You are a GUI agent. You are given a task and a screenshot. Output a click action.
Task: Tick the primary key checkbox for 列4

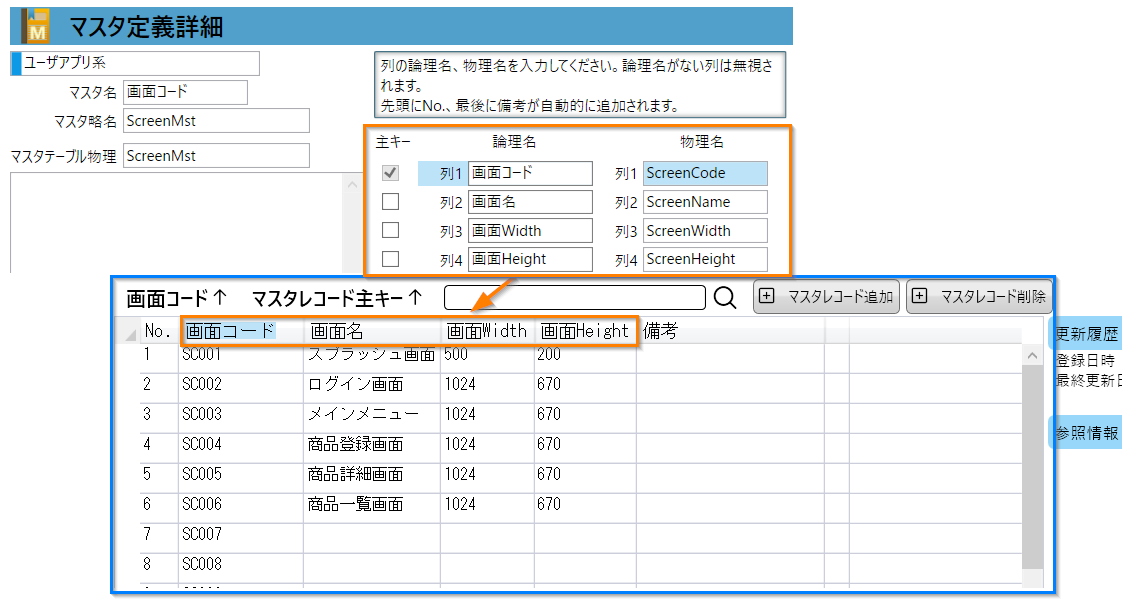[x=390, y=259]
